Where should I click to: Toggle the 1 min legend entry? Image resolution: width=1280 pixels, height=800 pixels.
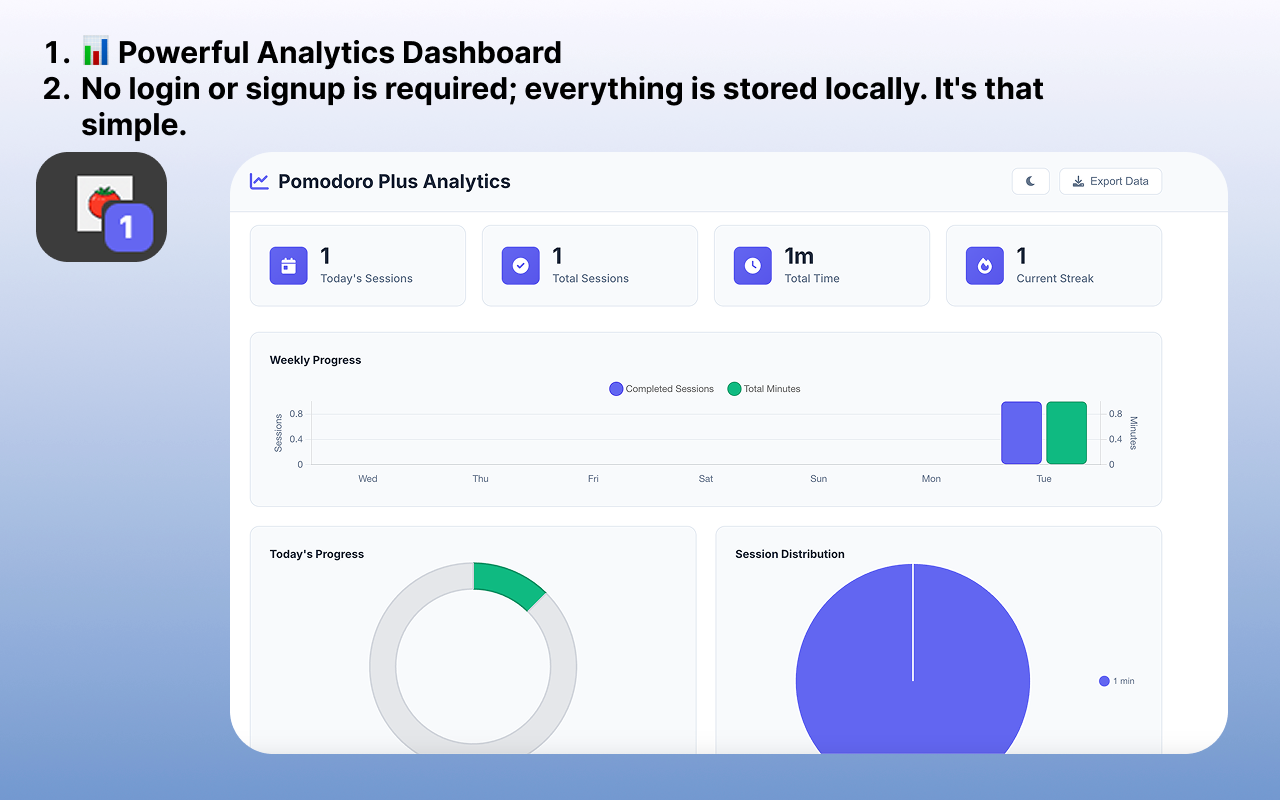(x=1116, y=681)
